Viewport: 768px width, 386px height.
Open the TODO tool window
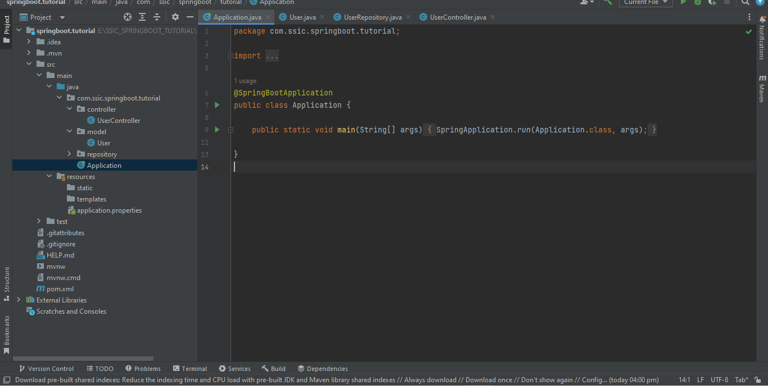(x=100, y=368)
